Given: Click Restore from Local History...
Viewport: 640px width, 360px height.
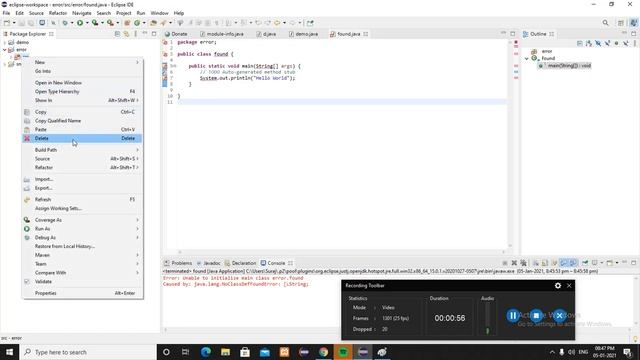Looking at the screenshot, I should [82, 247].
